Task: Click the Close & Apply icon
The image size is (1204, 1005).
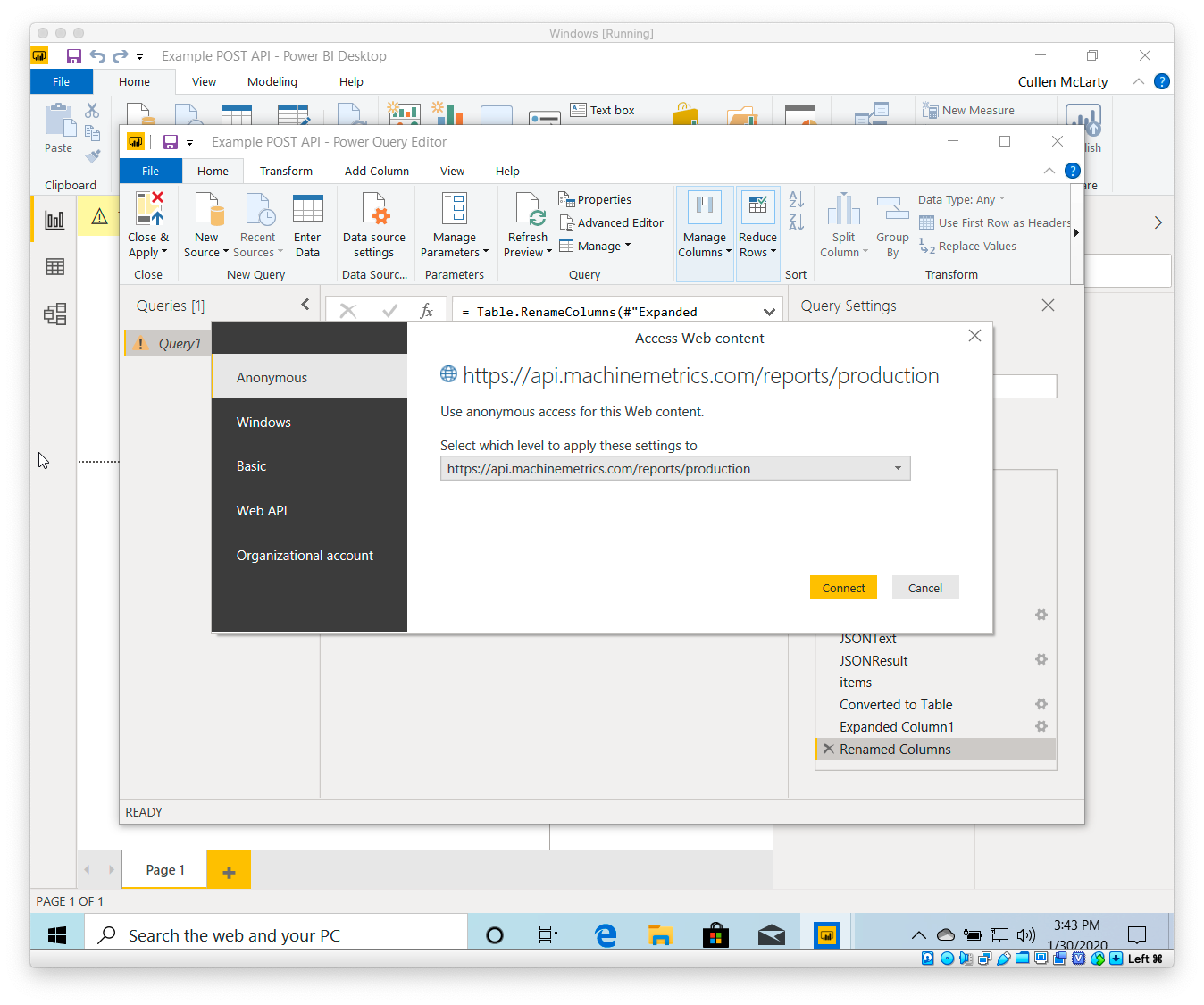Action: click(x=149, y=208)
